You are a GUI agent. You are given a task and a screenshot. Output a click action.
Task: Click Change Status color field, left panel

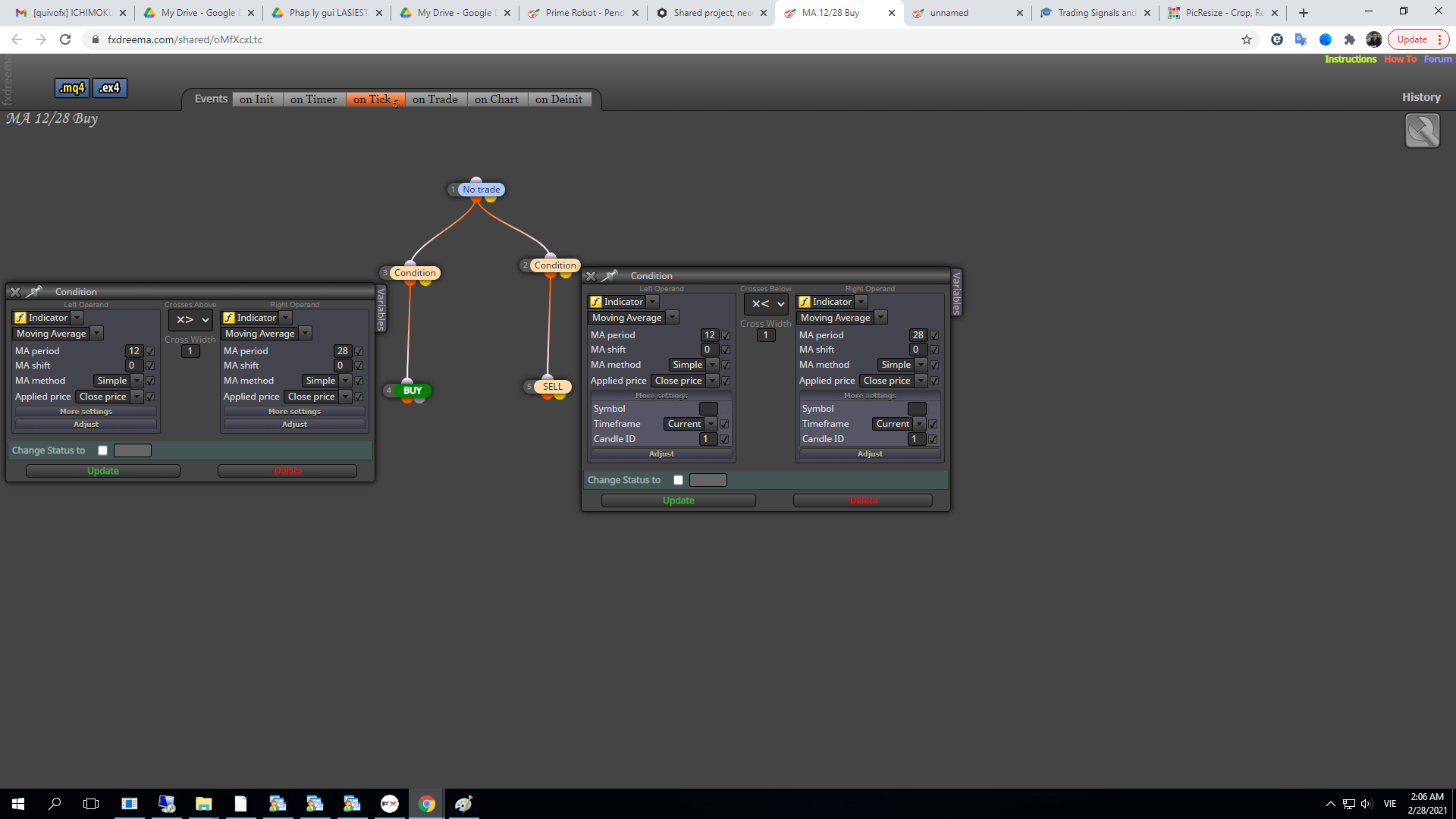point(133,450)
